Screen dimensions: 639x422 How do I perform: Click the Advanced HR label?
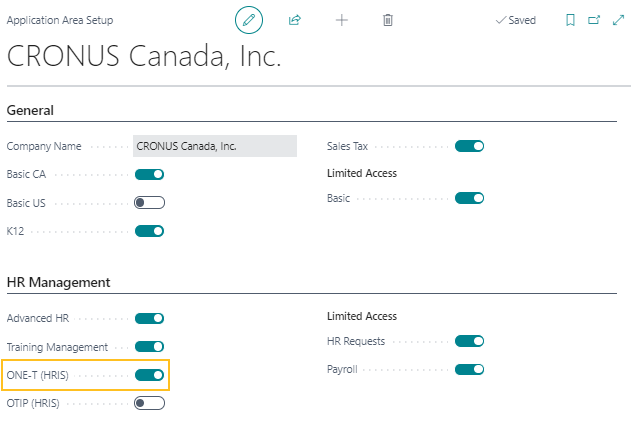pos(38,318)
